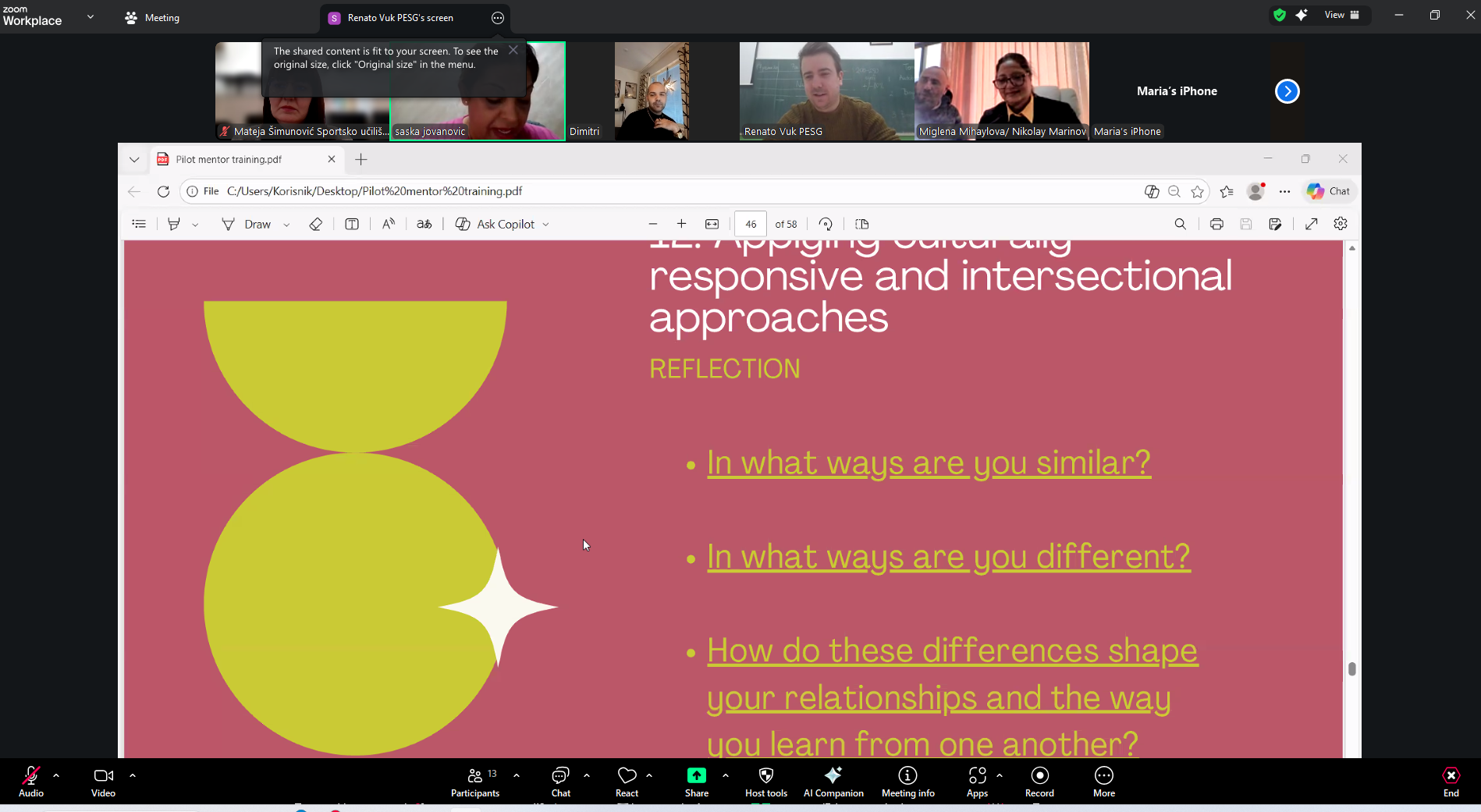Open Meeting info
1481x812 pixels.
click(x=907, y=782)
